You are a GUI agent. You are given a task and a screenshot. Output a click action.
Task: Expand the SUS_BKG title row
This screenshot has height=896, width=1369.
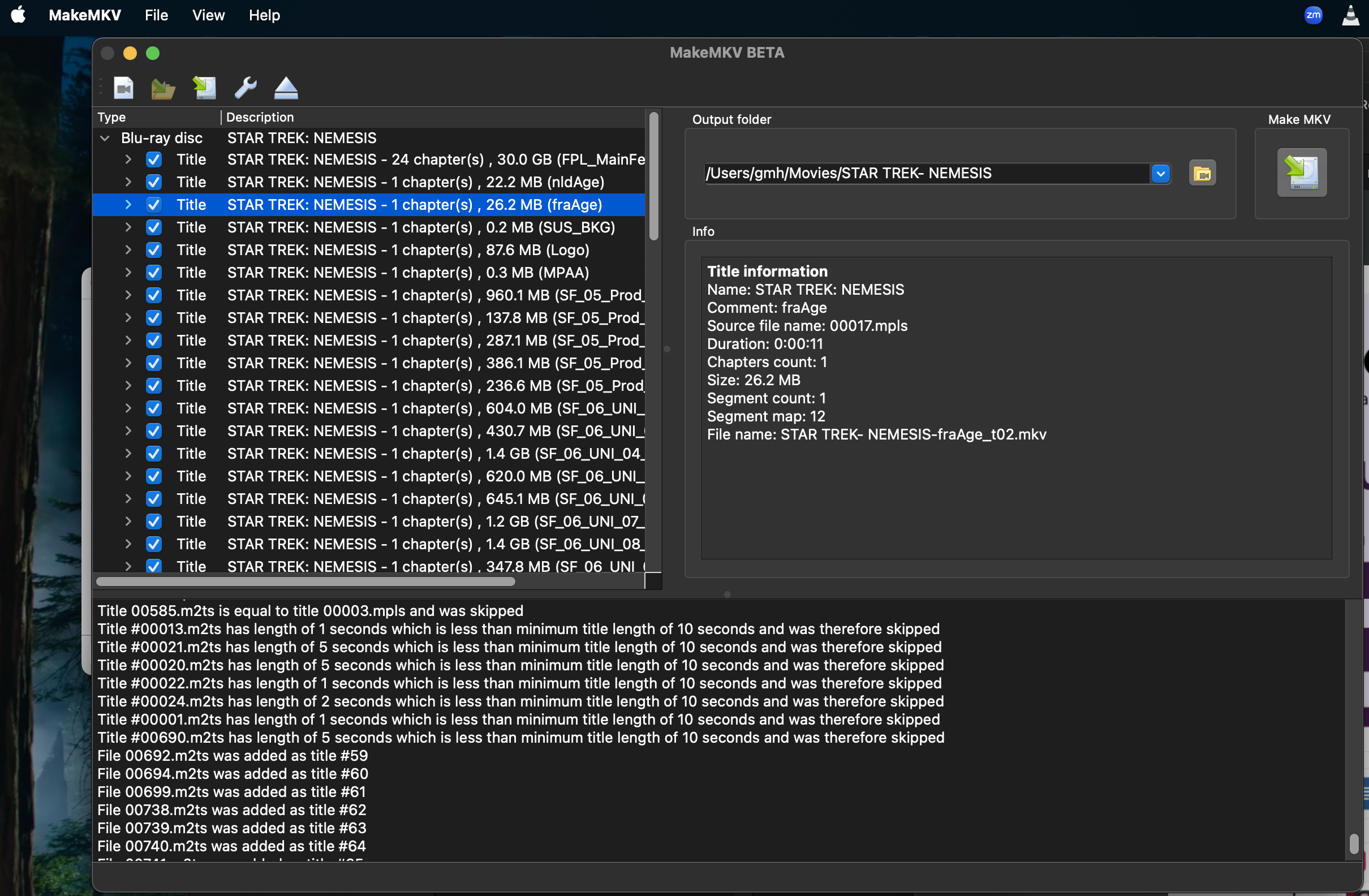click(x=128, y=227)
